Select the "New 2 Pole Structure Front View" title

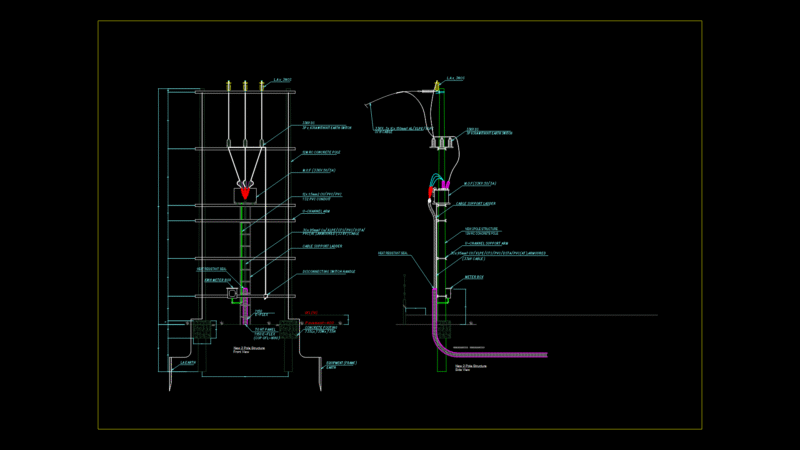pos(249,349)
